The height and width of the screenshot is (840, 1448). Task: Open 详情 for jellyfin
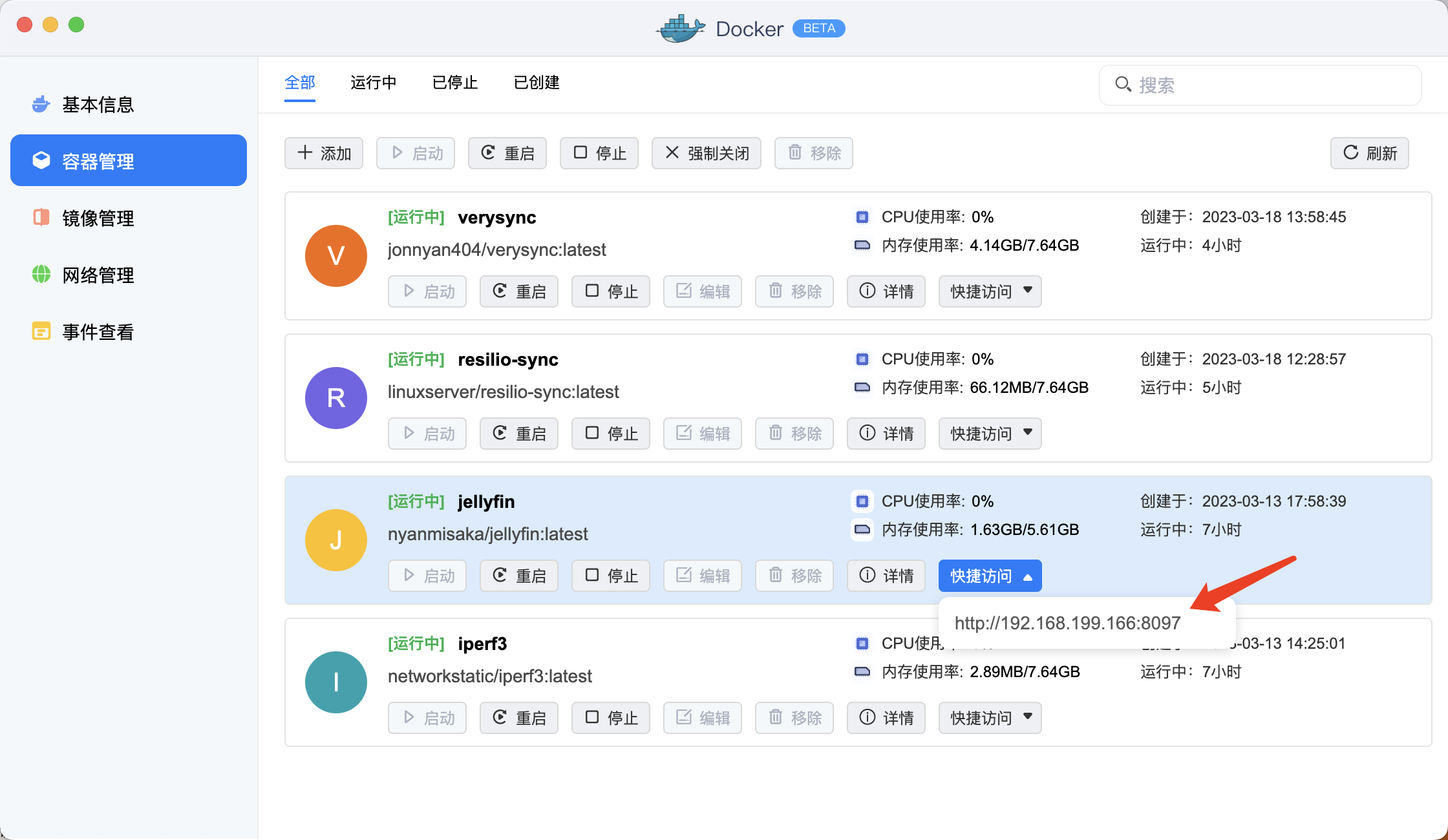coord(886,576)
